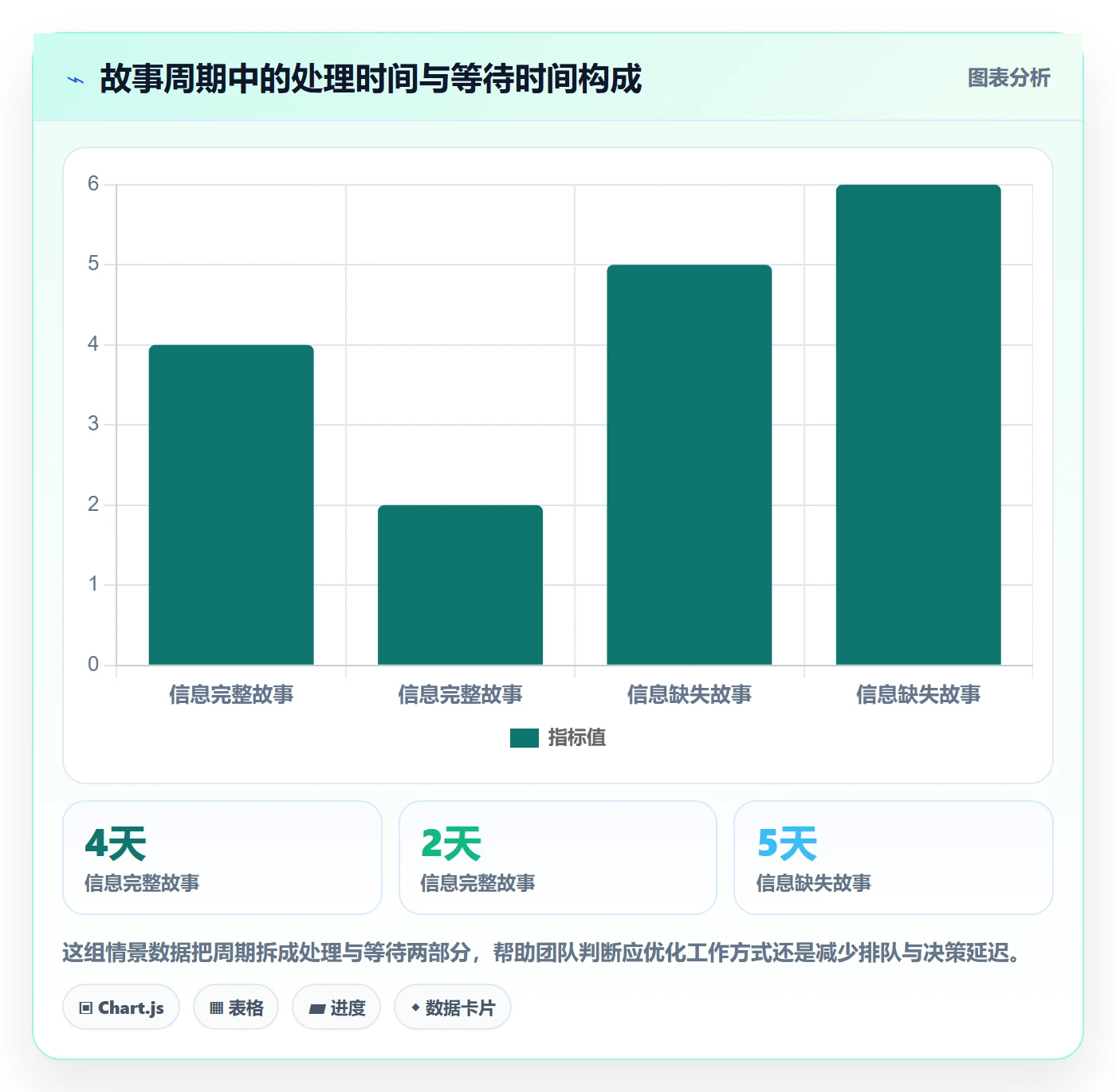Image resolution: width=1116 pixels, height=1092 pixels.
Task: Select the 数据卡片 tag chip
Action: pyautogui.click(x=453, y=1008)
